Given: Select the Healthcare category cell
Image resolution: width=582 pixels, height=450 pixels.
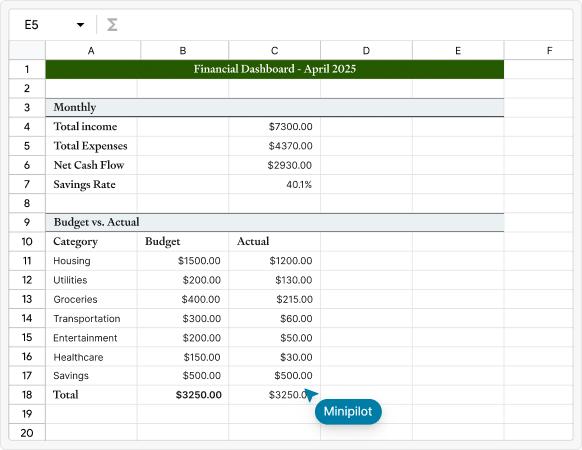Looking at the screenshot, I should point(91,357).
